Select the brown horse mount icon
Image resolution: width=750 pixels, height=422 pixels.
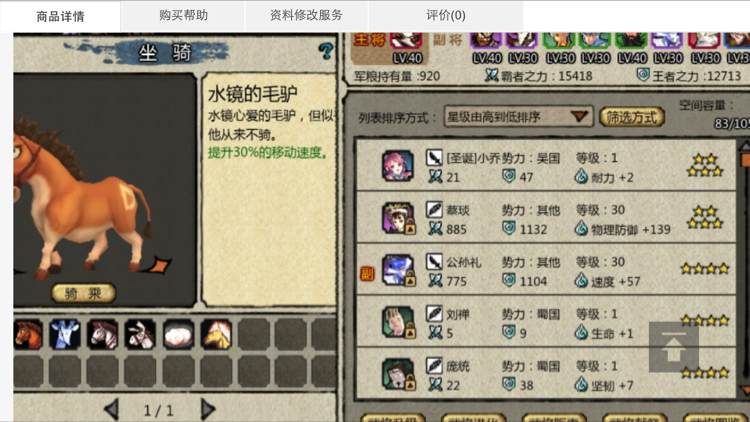coord(28,334)
